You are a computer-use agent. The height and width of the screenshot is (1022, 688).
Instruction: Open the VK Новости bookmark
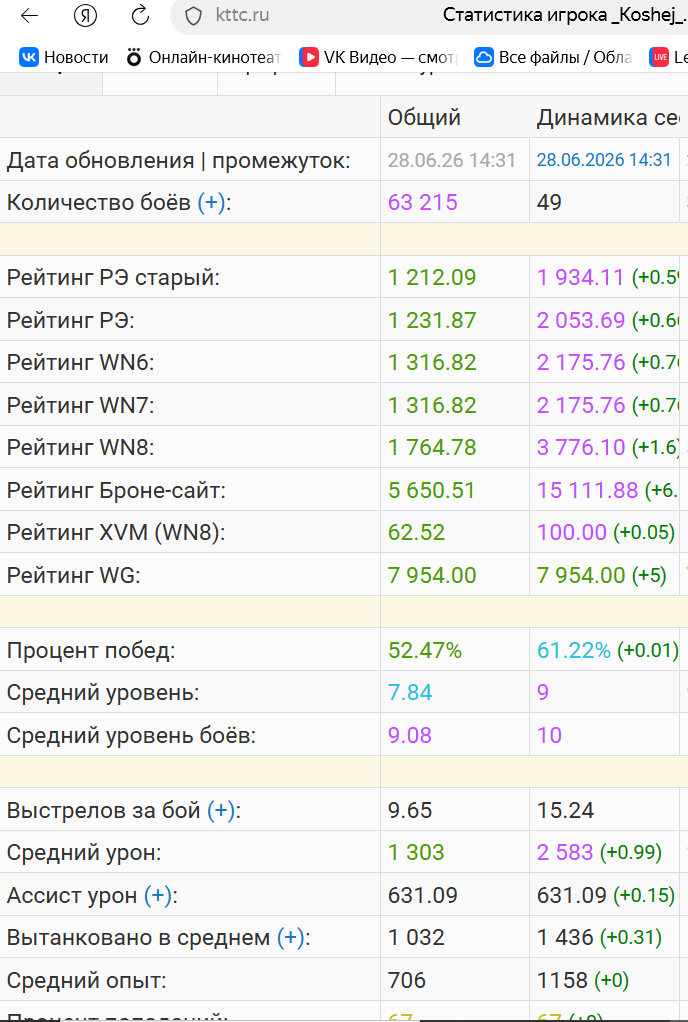(64, 57)
